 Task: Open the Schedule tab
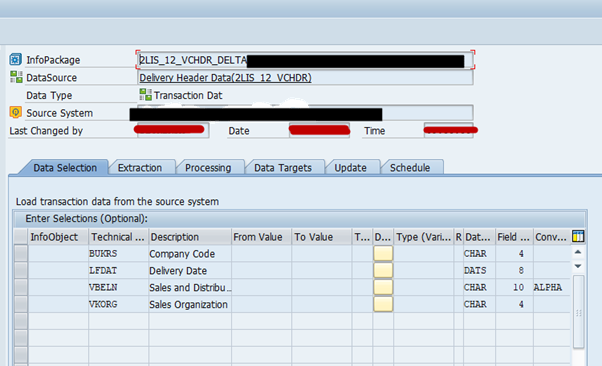(410, 168)
